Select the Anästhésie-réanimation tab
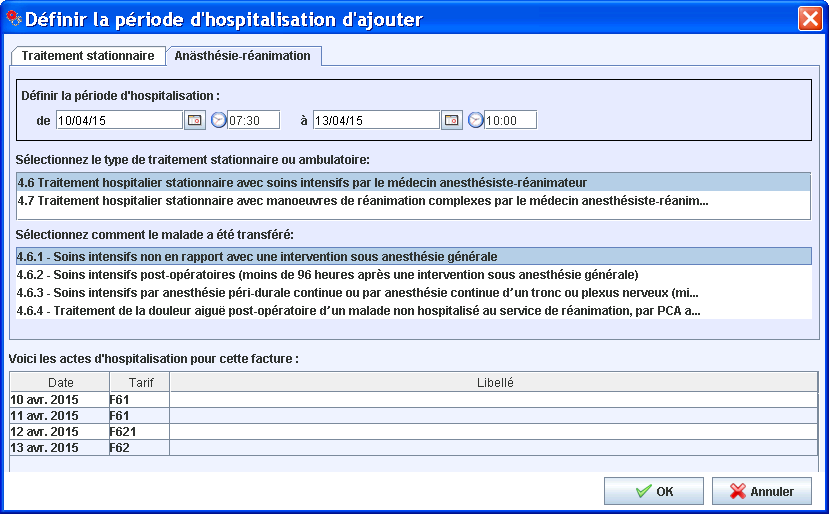Viewport: 829px width, 514px height. pyautogui.click(x=242, y=56)
